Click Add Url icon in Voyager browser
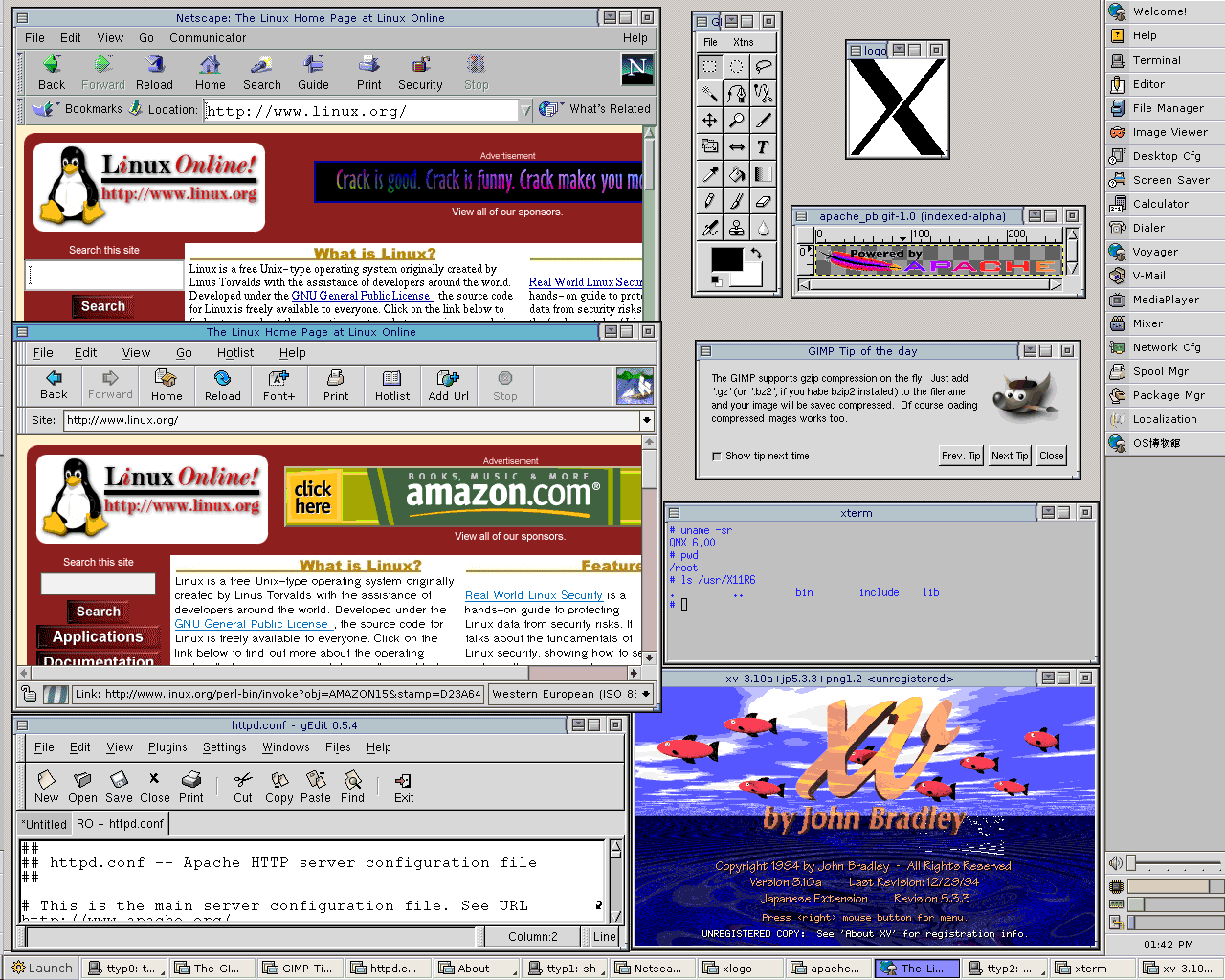1225x980 pixels. (448, 386)
